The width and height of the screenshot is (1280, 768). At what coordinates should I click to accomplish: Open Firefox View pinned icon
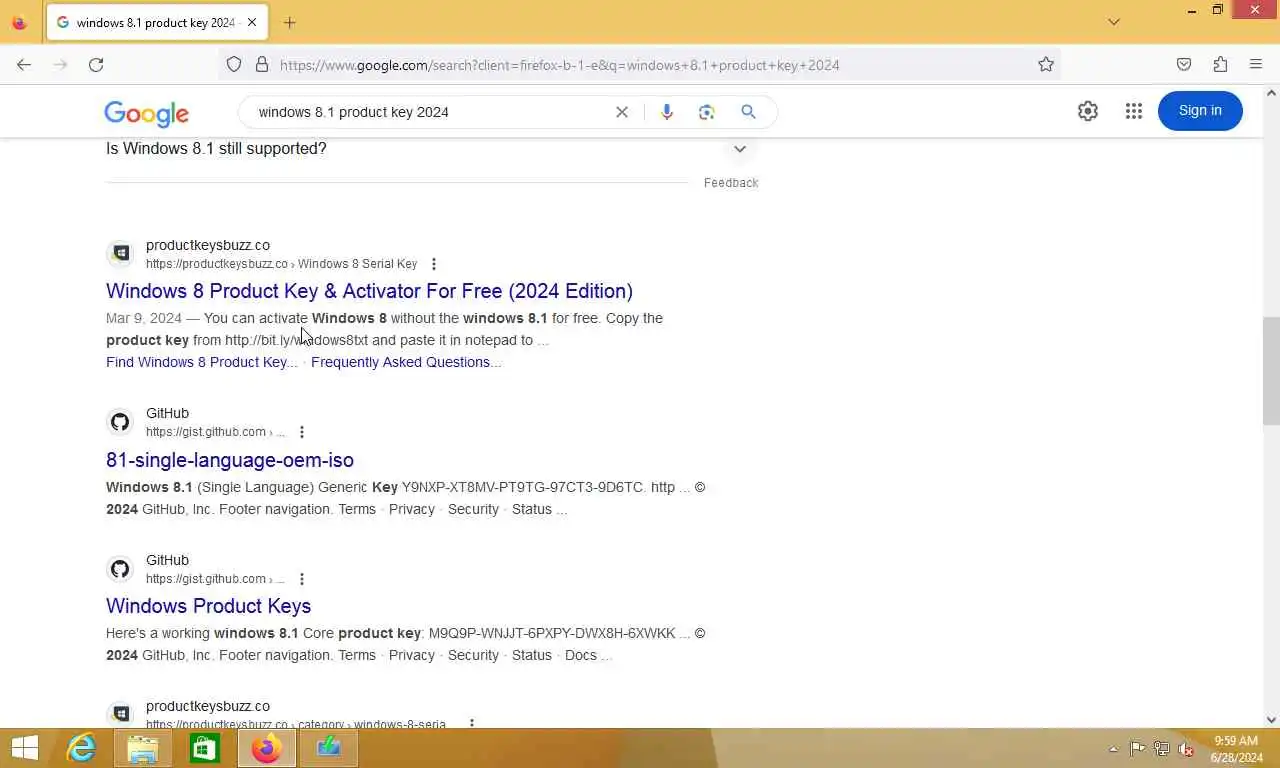tap(19, 22)
